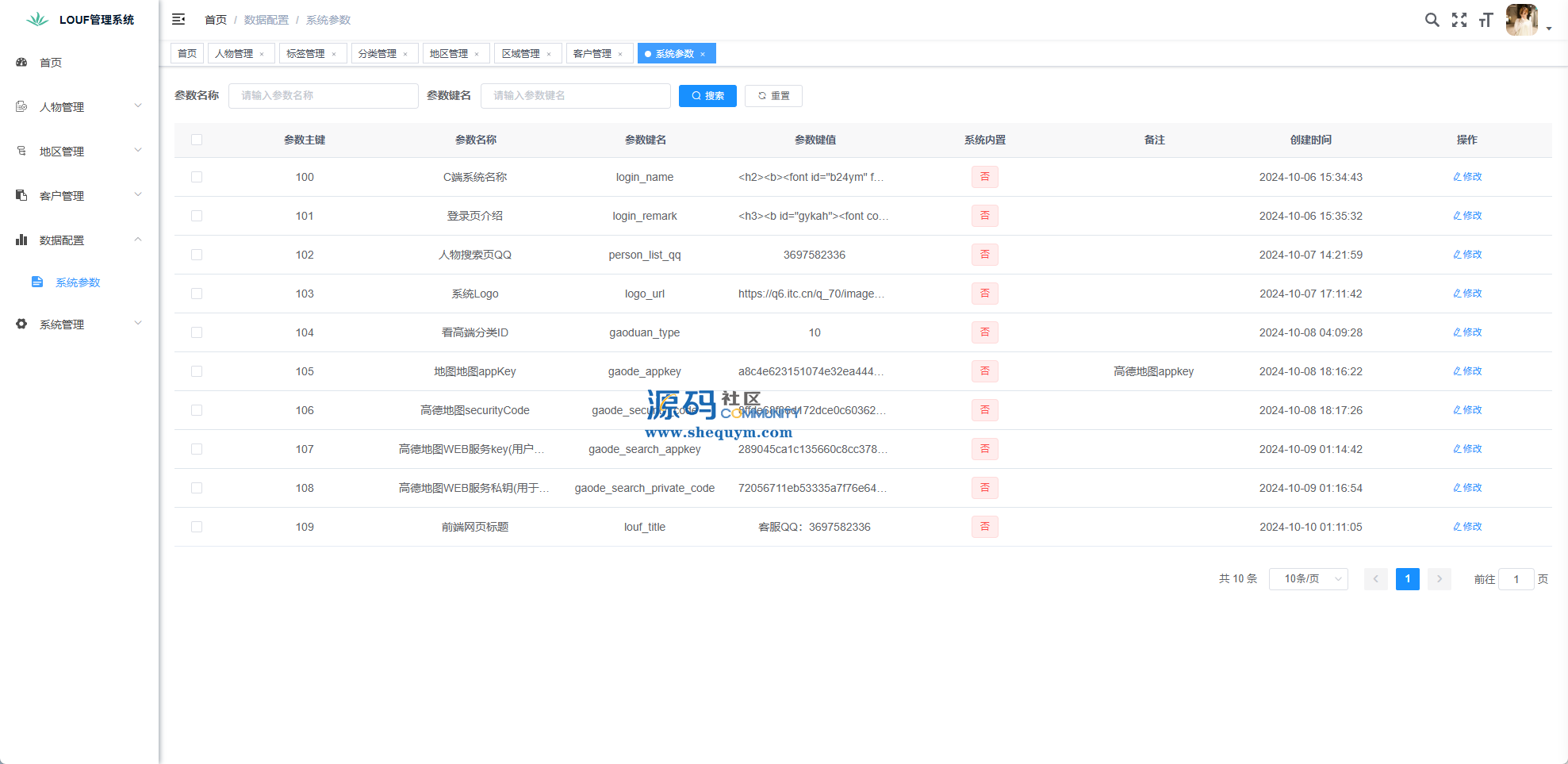Toggle the select-all header checkbox

click(x=197, y=140)
